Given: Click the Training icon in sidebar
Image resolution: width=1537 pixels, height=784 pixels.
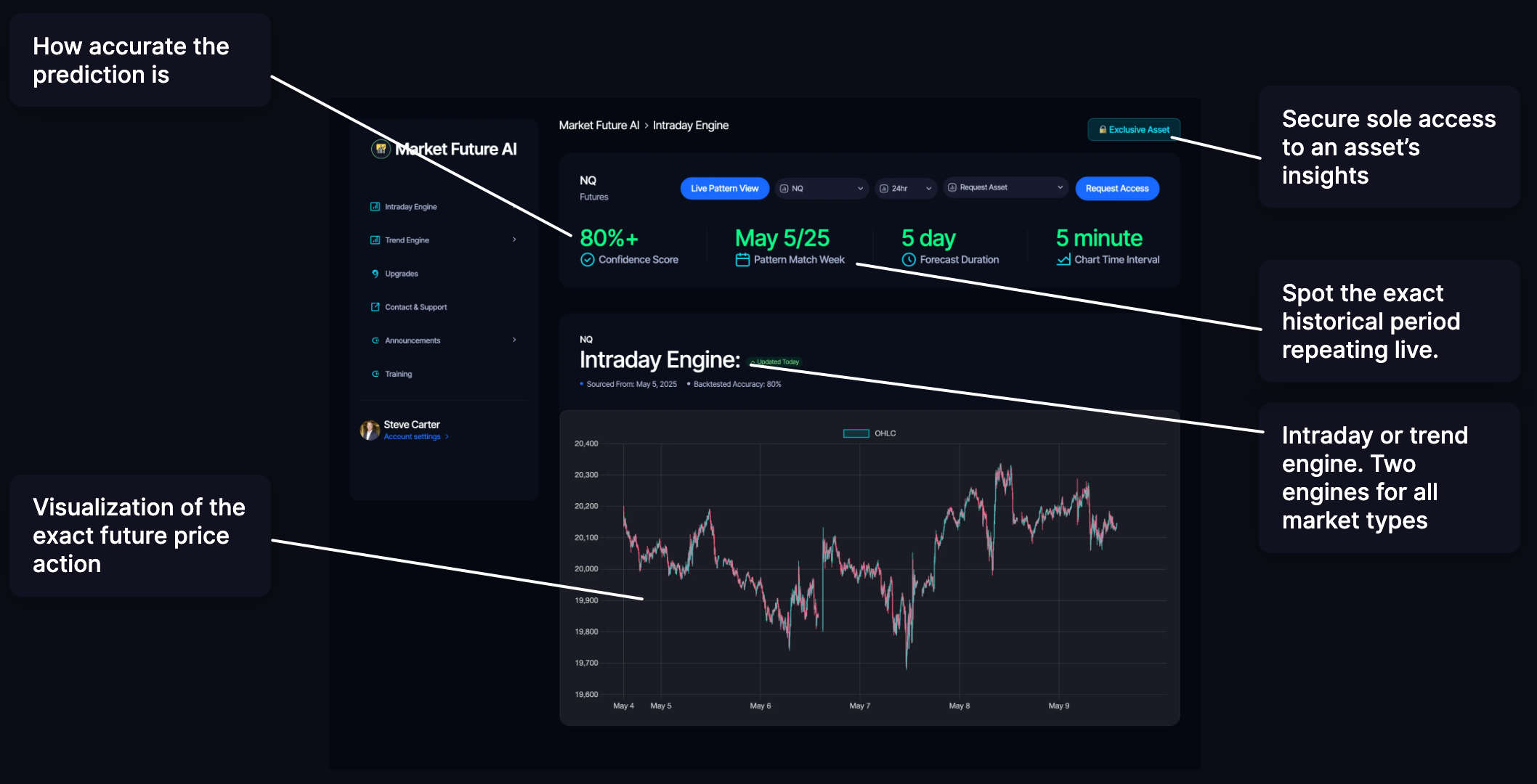Looking at the screenshot, I should coord(375,374).
